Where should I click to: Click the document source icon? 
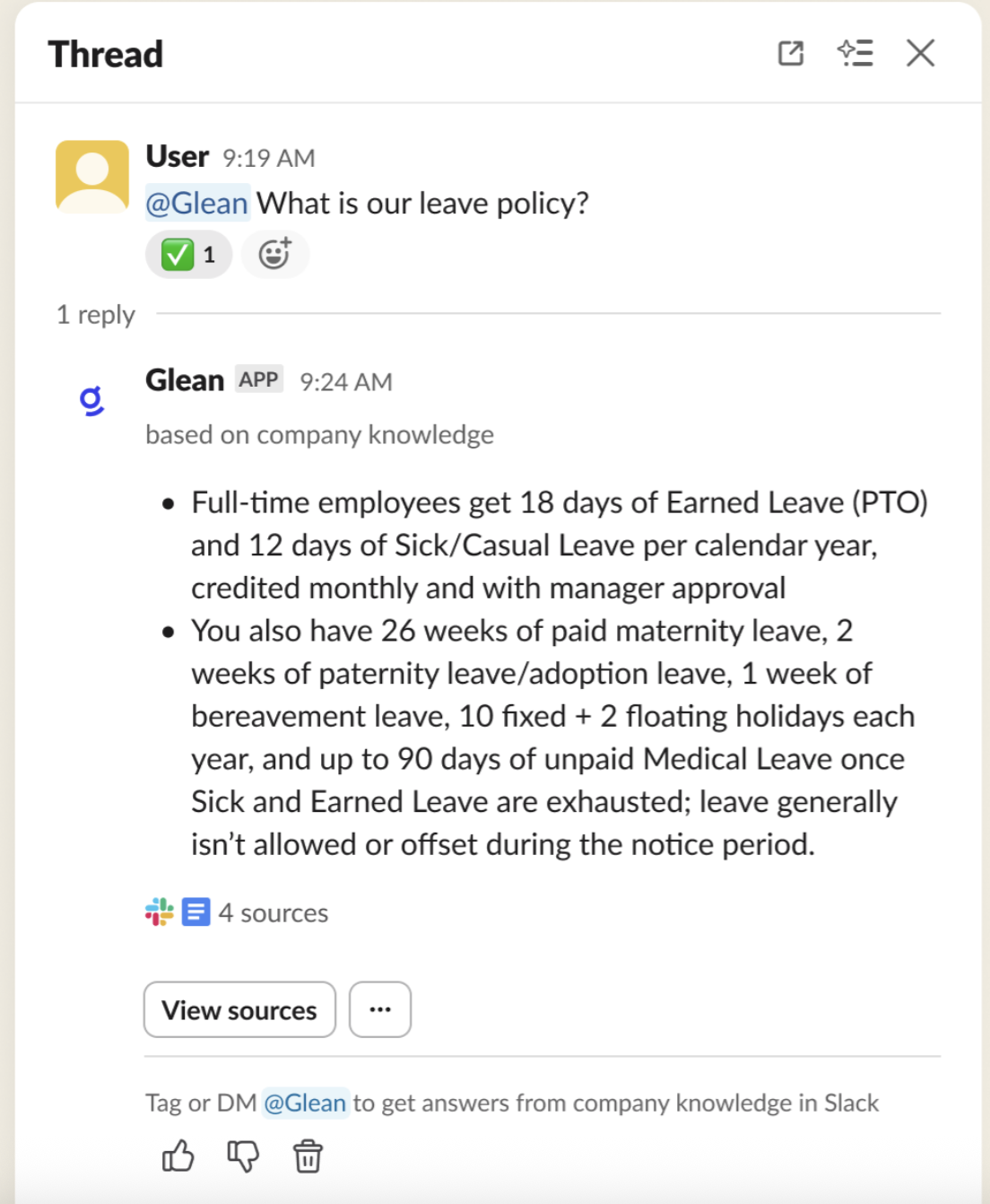tap(195, 912)
